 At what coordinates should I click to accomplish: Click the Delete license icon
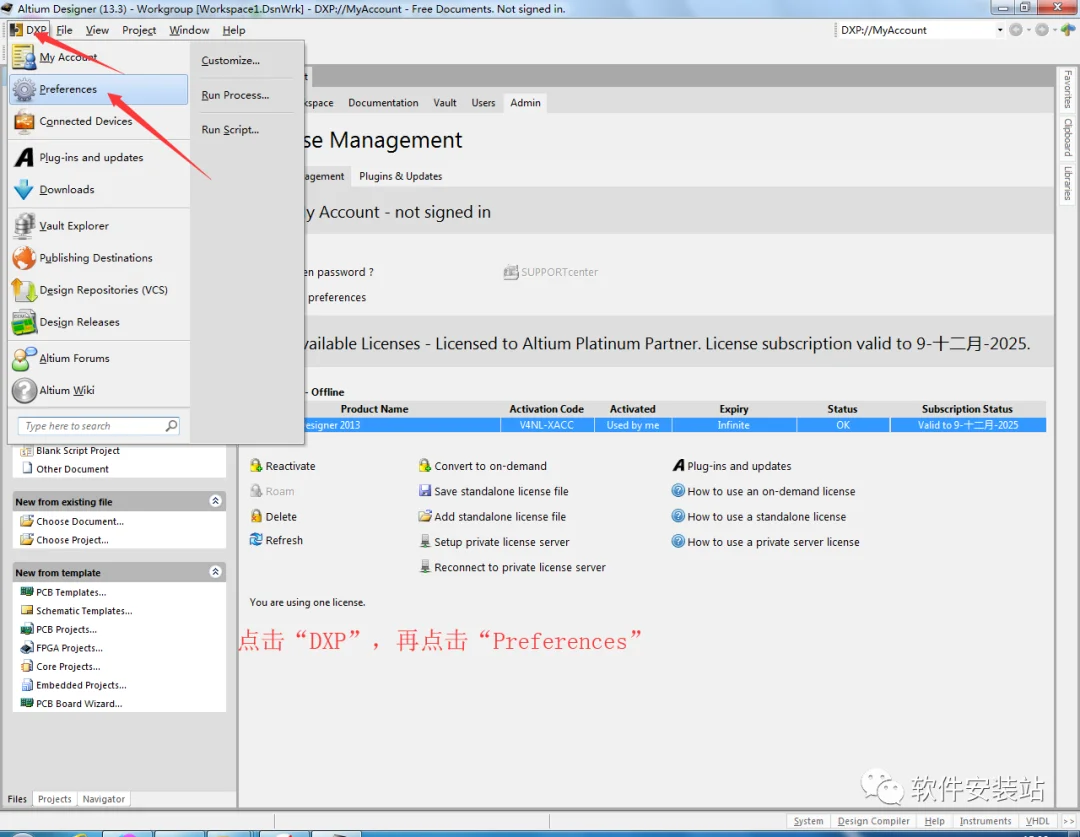tap(256, 516)
